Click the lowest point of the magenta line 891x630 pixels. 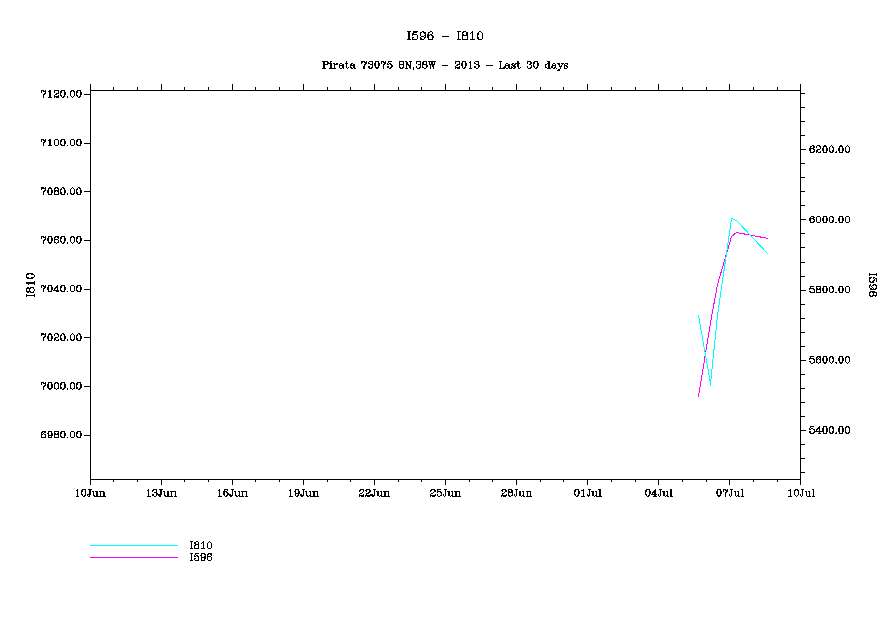click(x=698, y=397)
